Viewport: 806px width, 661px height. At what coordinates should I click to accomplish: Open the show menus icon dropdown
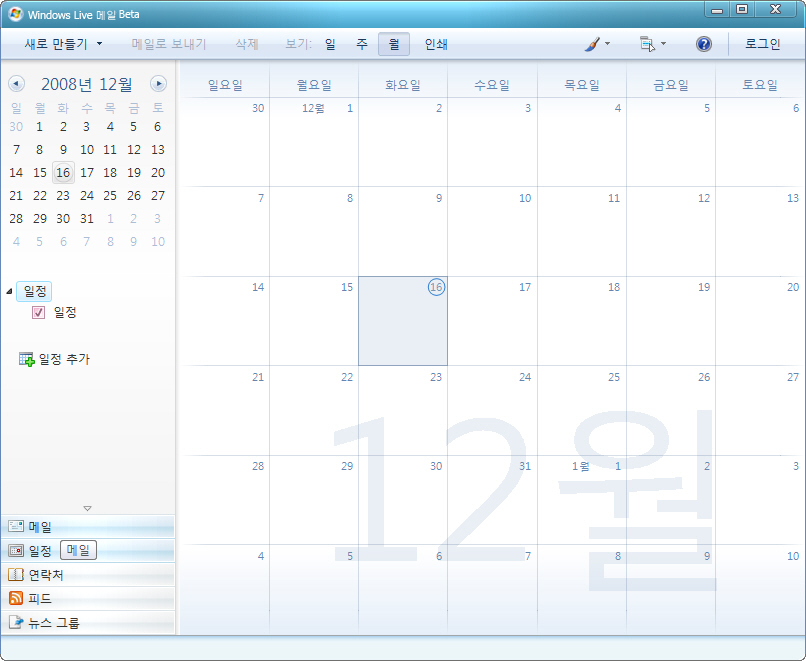(652, 44)
